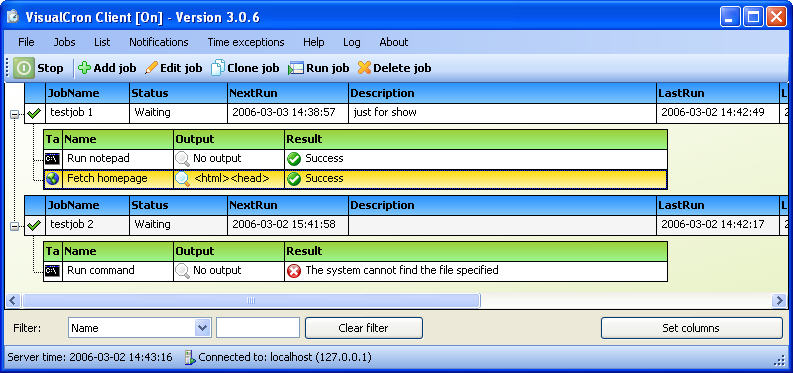Open output magnifier for Fetch homepage task

(x=182, y=178)
